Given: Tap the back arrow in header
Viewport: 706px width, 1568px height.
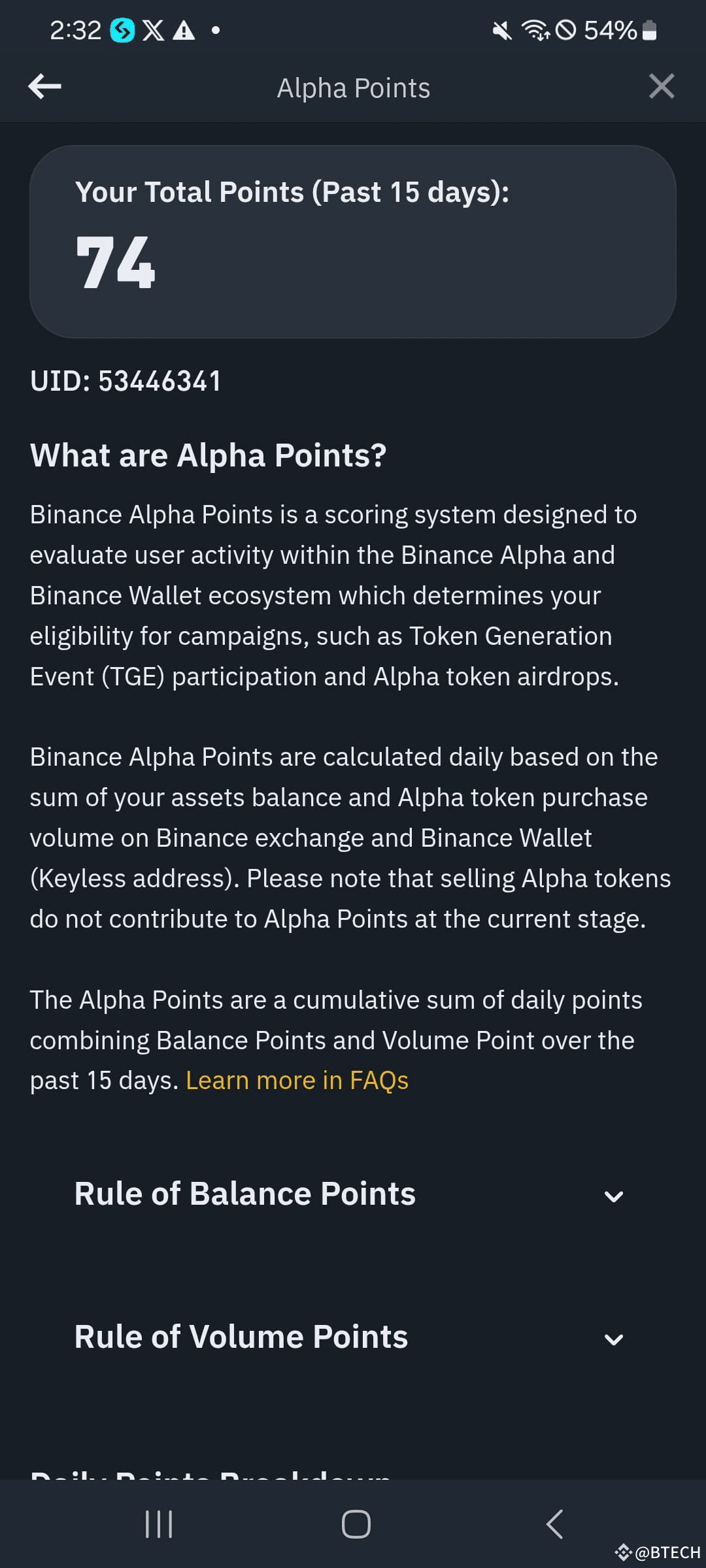Looking at the screenshot, I should pyautogui.click(x=45, y=86).
